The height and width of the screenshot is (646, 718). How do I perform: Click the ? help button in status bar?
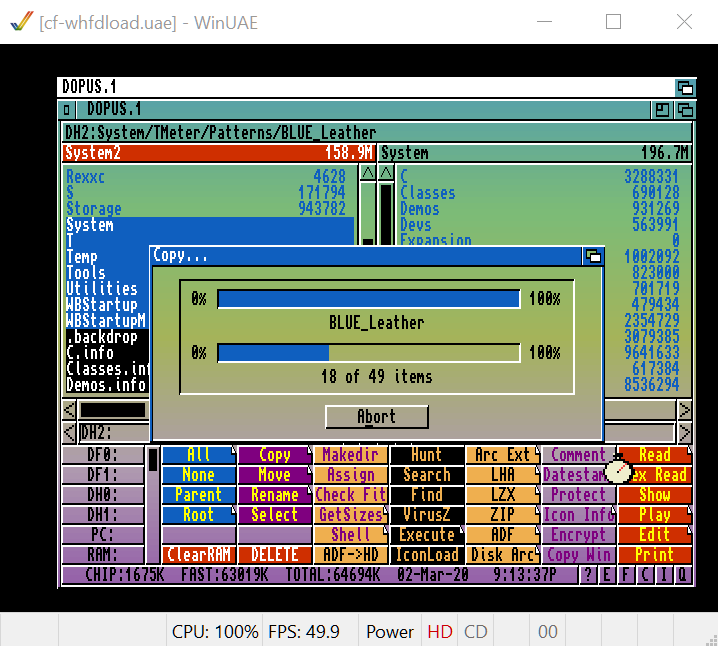coord(588,575)
